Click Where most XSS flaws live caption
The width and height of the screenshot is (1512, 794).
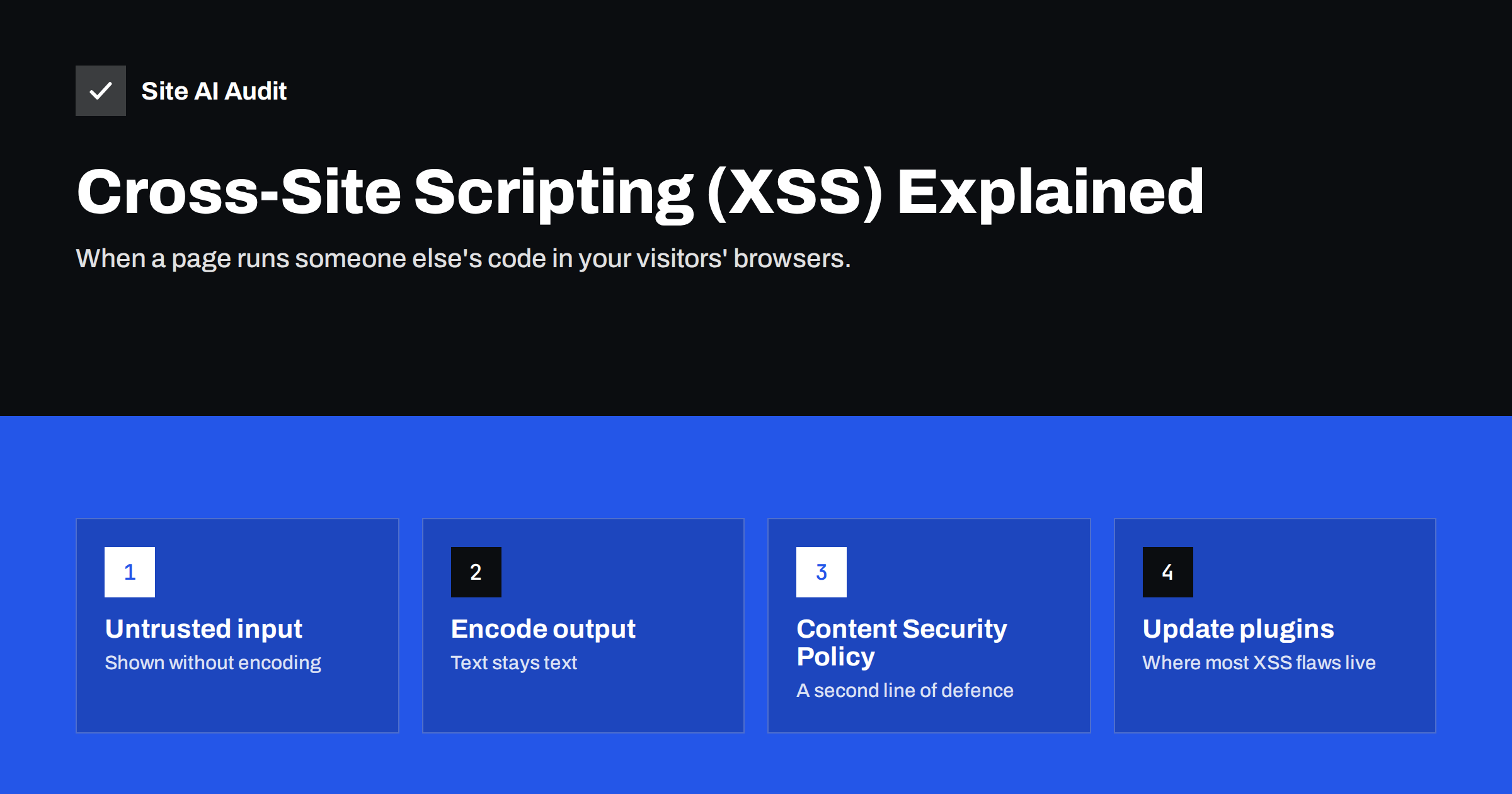[1259, 663]
